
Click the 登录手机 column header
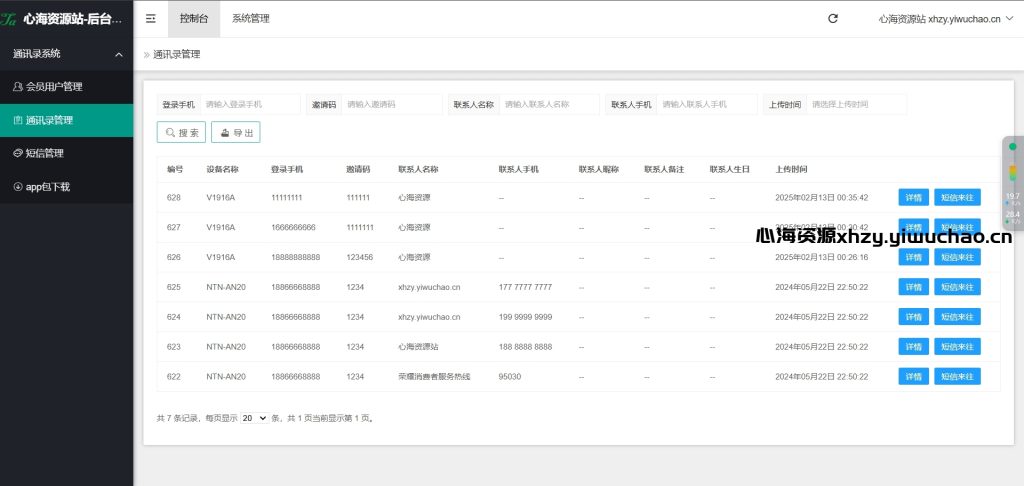click(287, 169)
